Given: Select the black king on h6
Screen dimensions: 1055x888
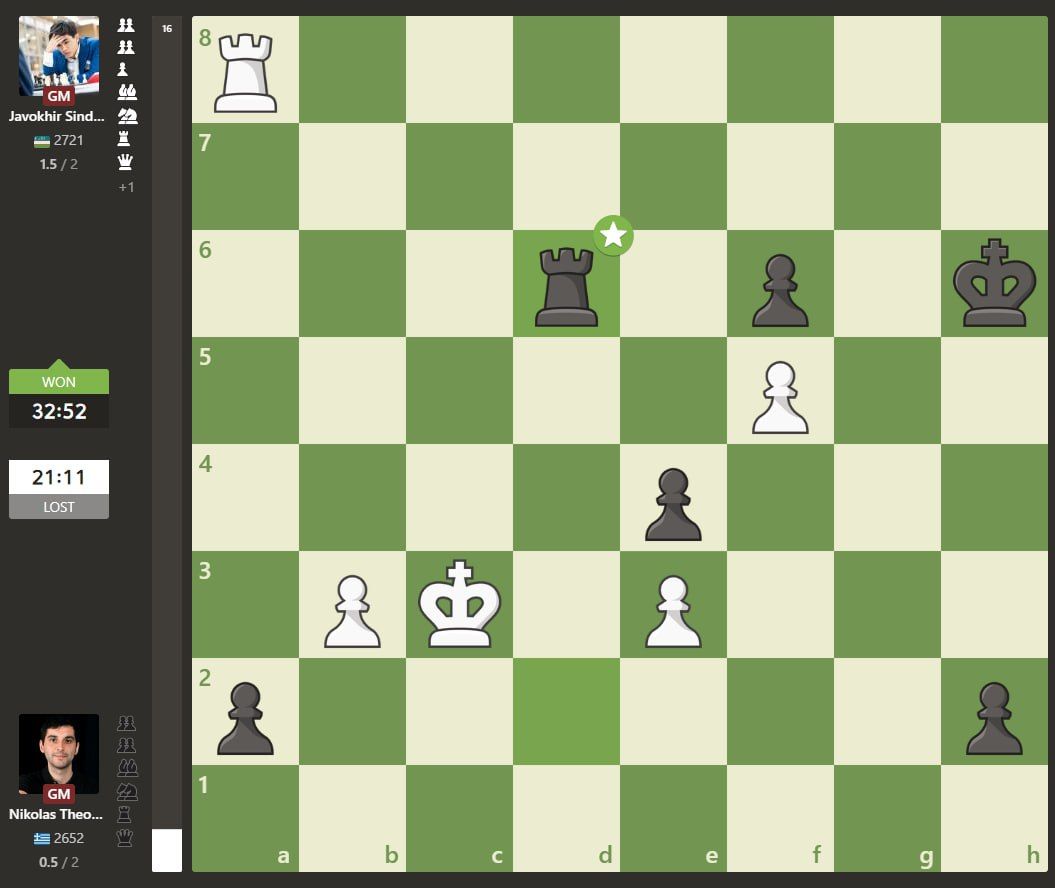Looking at the screenshot, I should click(993, 284).
